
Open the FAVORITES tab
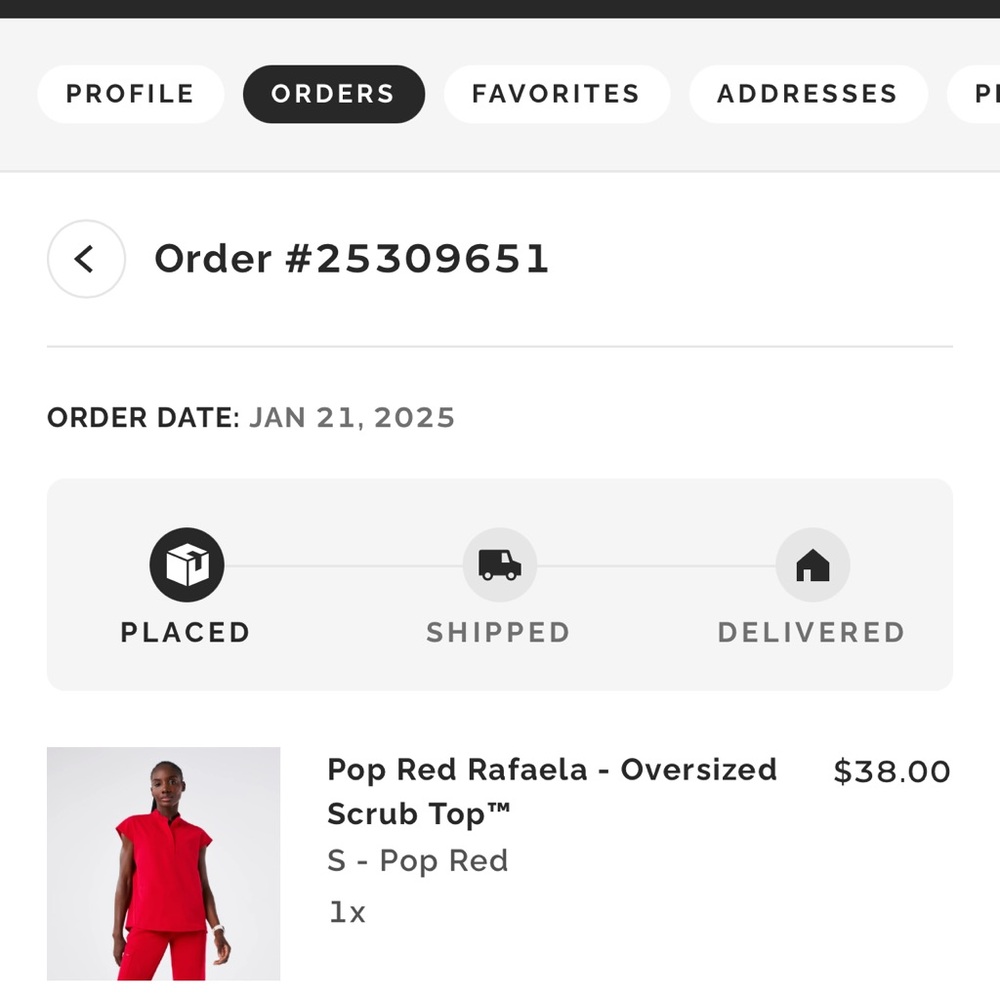tap(556, 93)
